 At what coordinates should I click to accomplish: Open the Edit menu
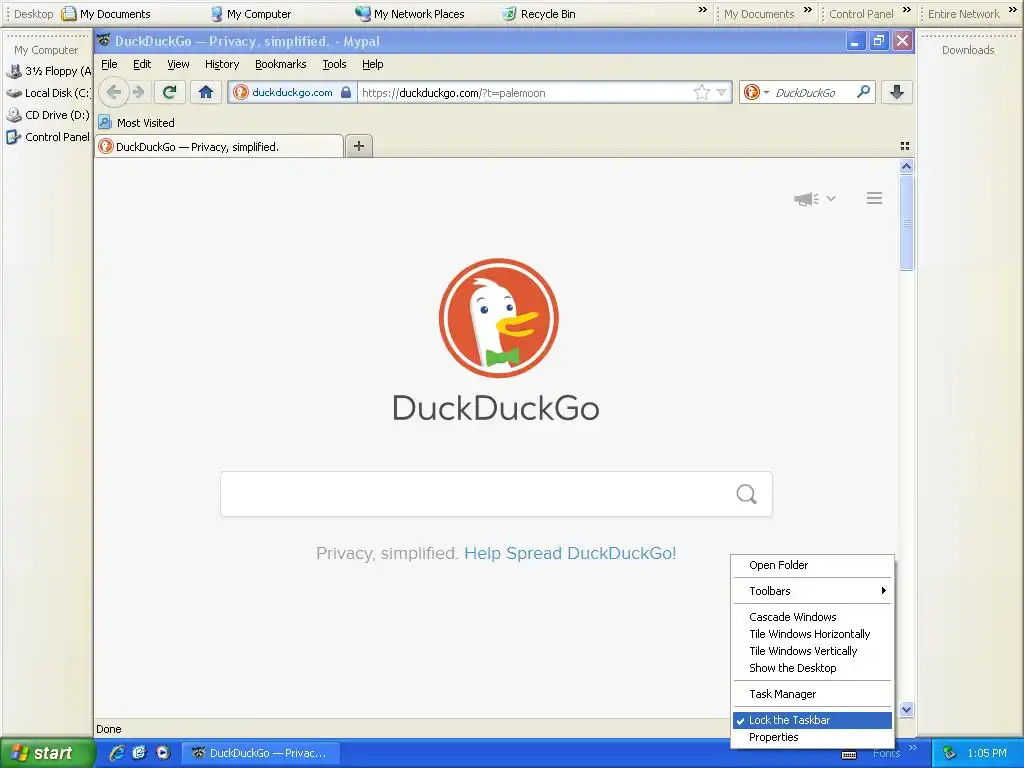tap(142, 64)
